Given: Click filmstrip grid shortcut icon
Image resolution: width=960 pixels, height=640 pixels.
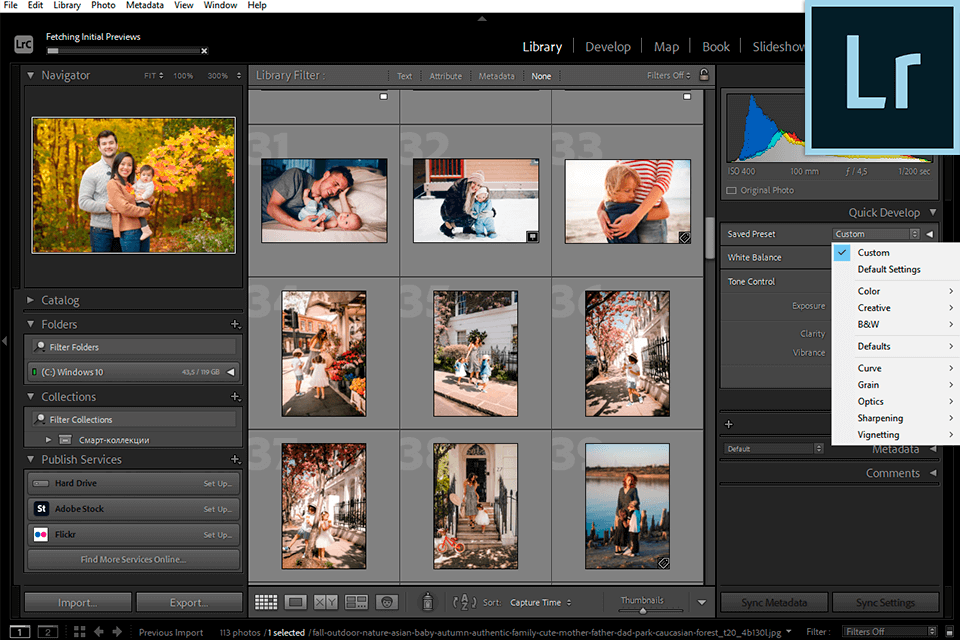Looking at the screenshot, I should (x=80, y=631).
